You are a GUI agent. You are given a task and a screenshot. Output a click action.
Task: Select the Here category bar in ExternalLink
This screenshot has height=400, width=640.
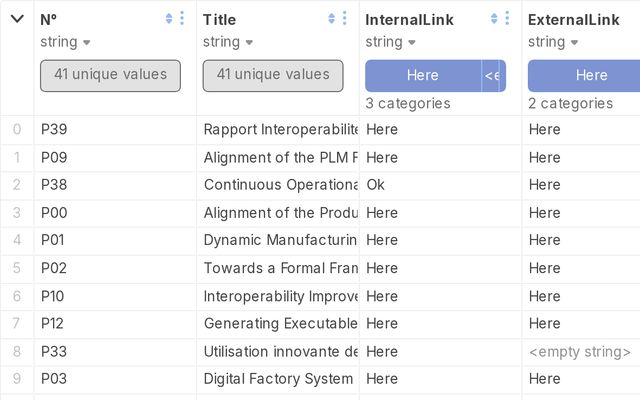pos(584,76)
